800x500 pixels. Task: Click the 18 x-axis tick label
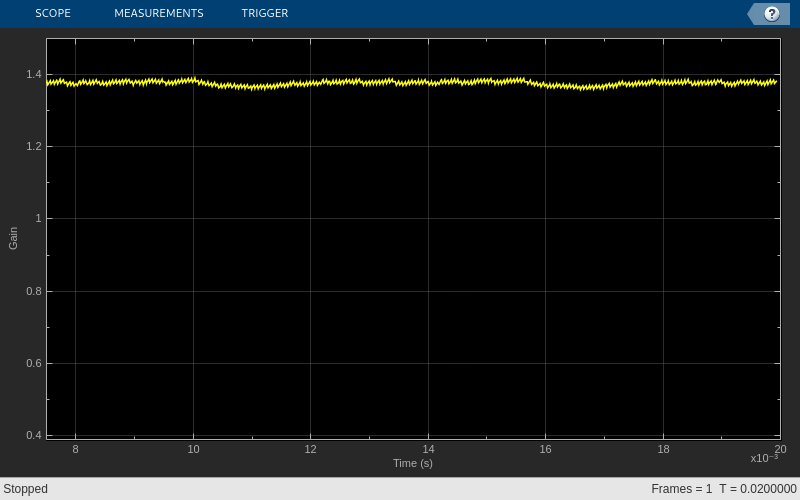click(x=663, y=449)
